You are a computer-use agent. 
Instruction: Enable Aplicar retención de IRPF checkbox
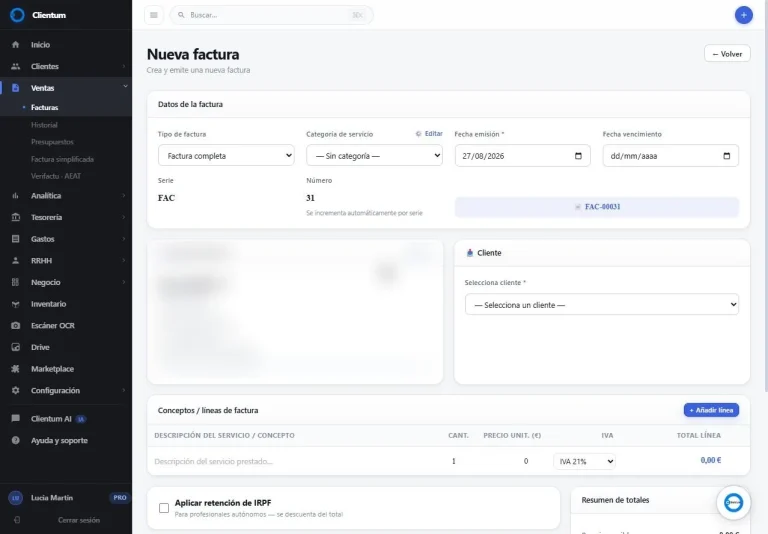(x=164, y=508)
